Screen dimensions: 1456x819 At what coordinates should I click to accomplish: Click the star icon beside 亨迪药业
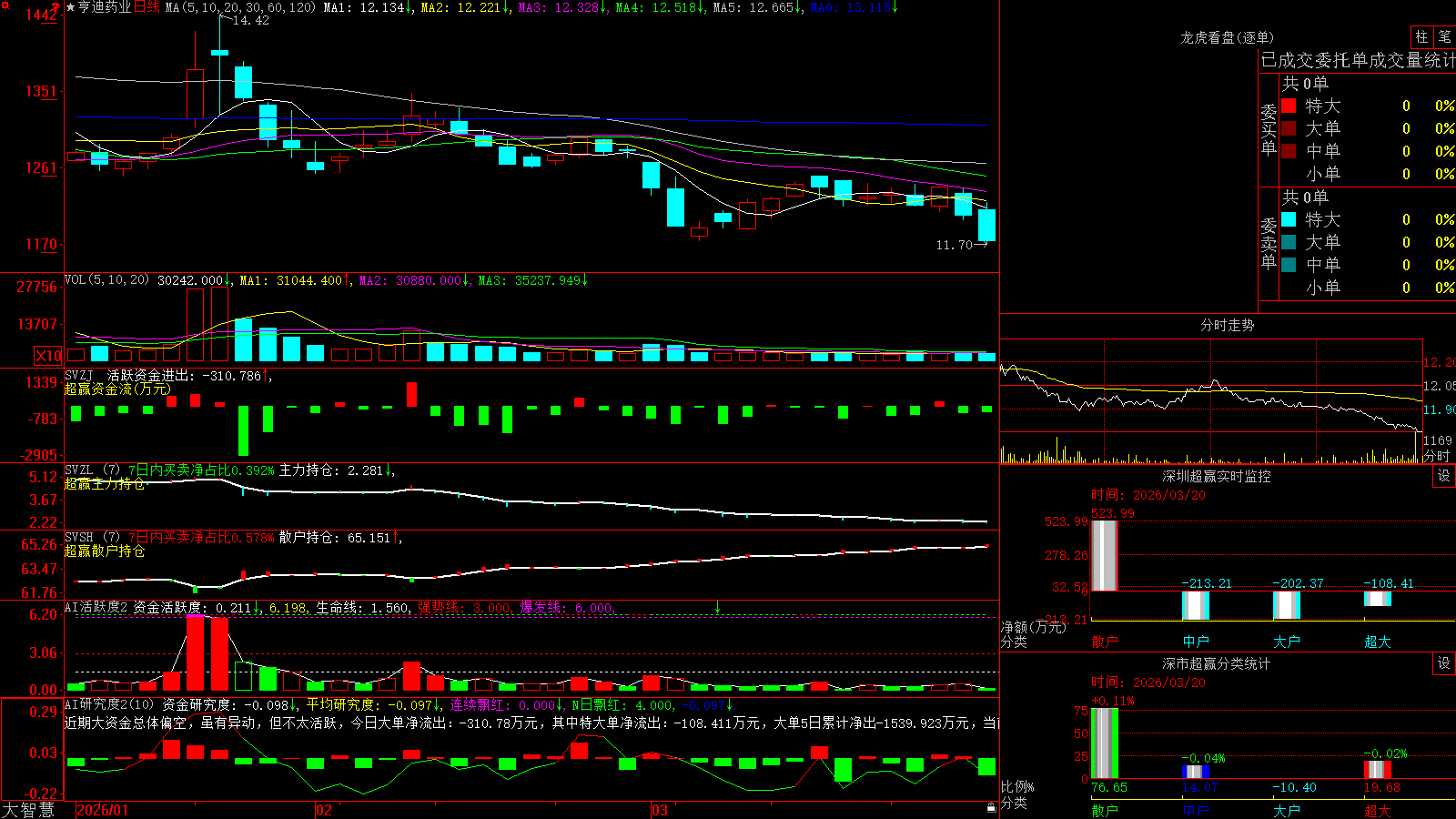[70, 7]
